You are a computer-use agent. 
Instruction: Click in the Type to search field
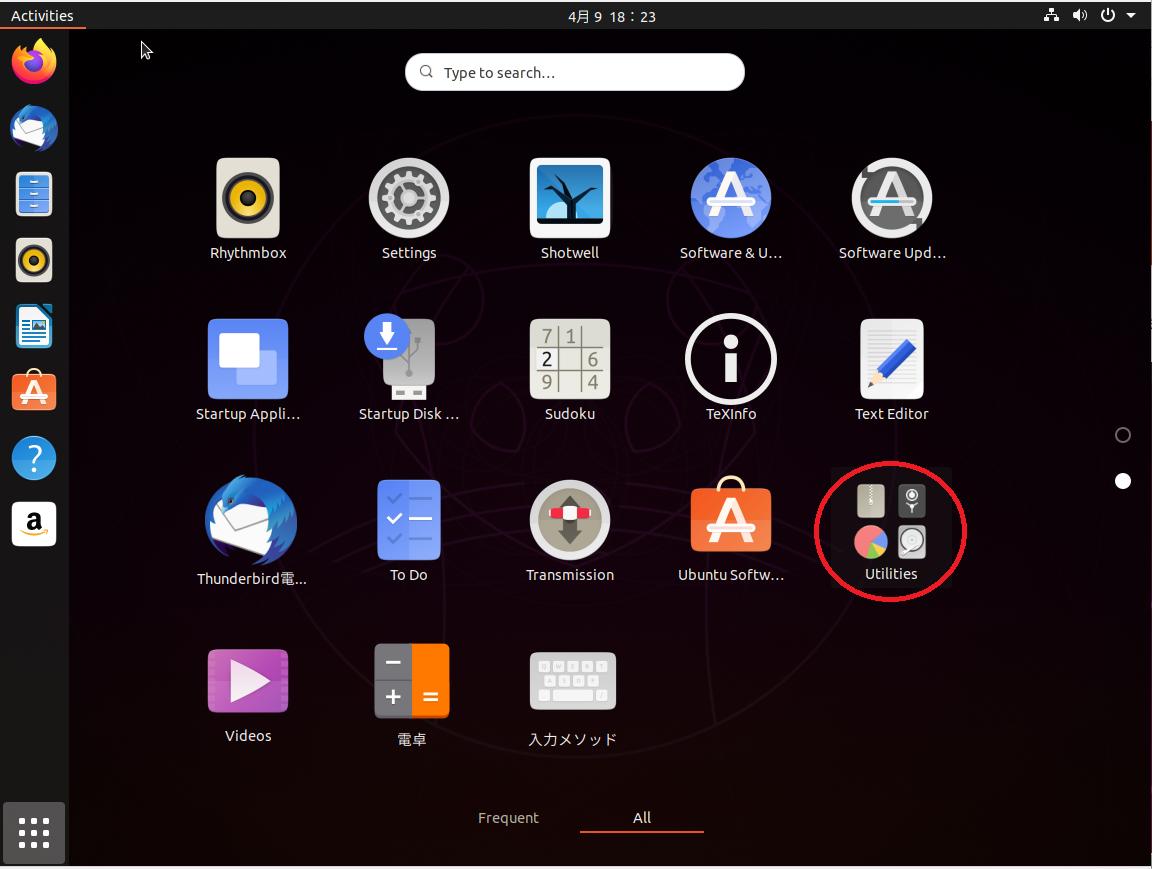click(575, 72)
